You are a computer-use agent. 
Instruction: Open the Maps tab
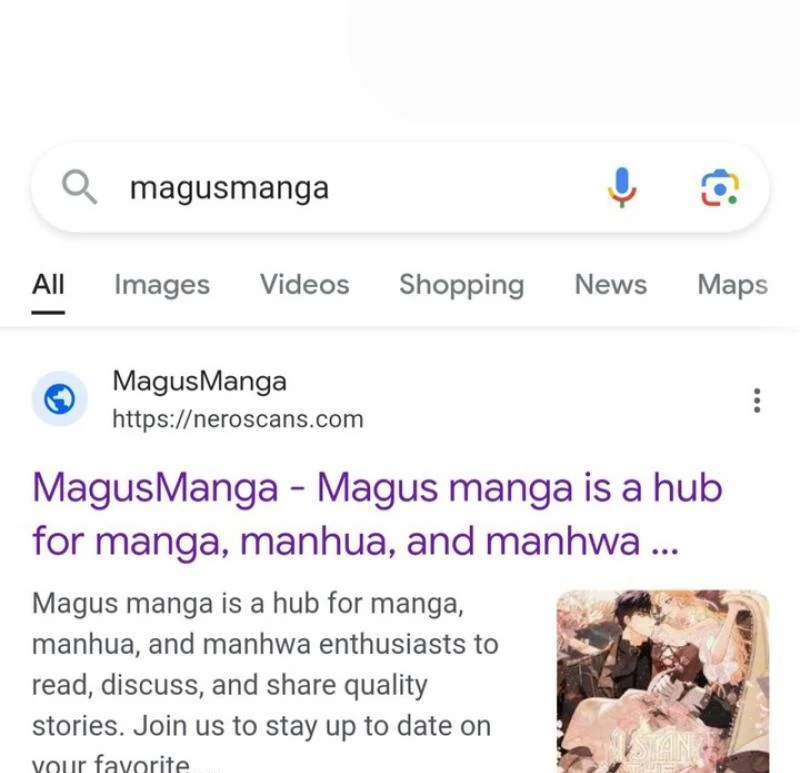(732, 285)
